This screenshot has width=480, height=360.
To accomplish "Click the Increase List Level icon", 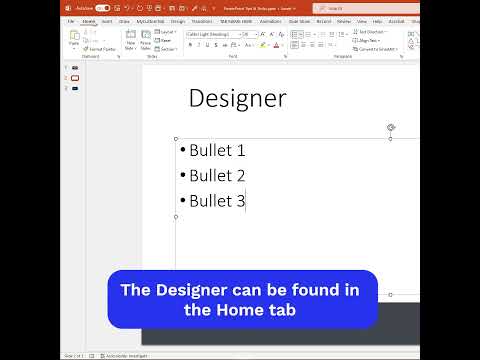I will [x=331, y=34].
